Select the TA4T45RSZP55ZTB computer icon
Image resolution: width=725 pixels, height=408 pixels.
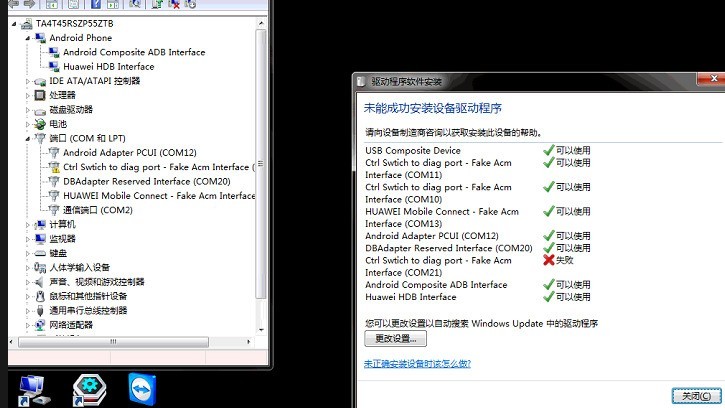point(26,24)
